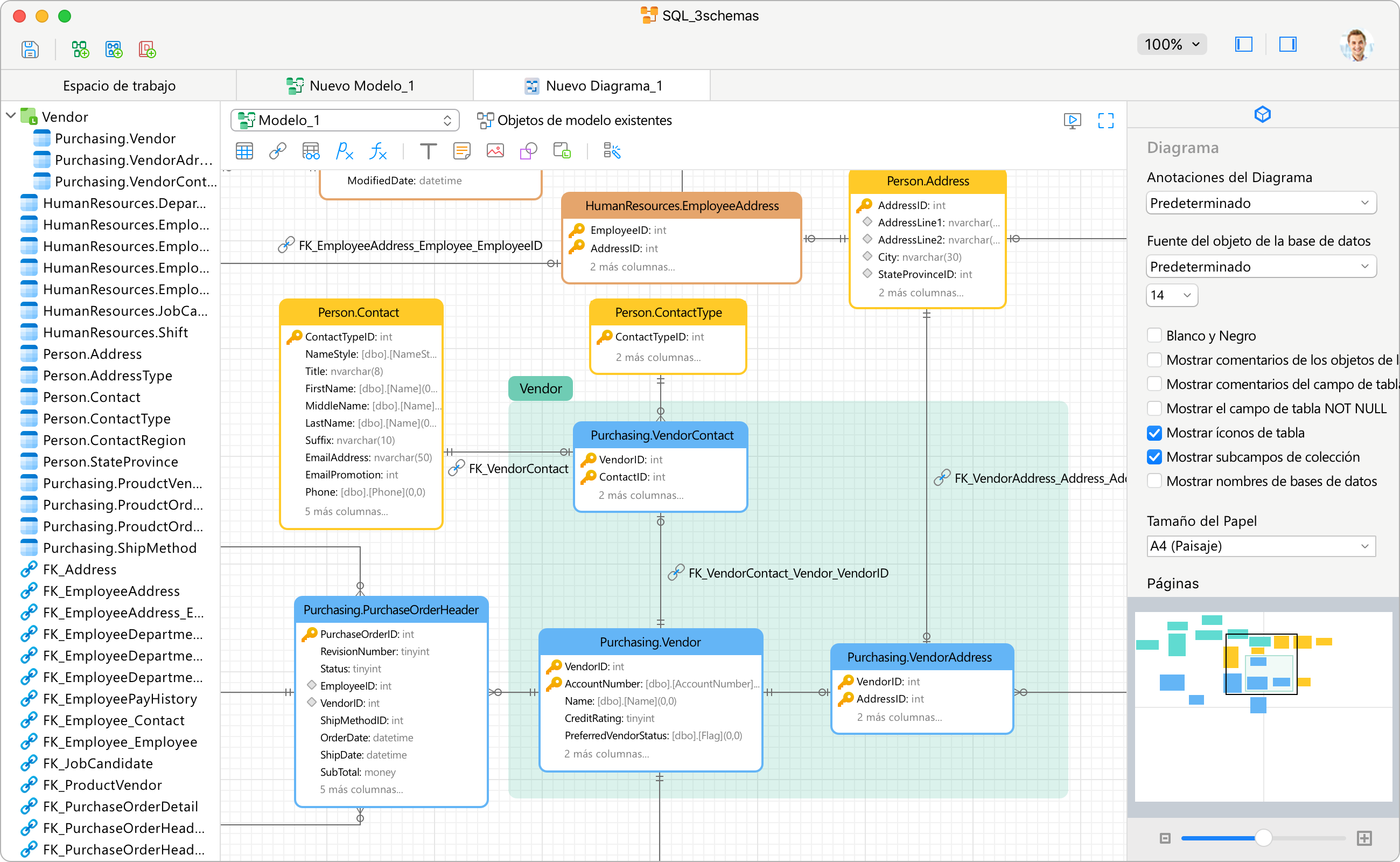Screen dimensions: 1400x862
Task: Select the layer tool icon
Action: pyautogui.click(x=562, y=151)
